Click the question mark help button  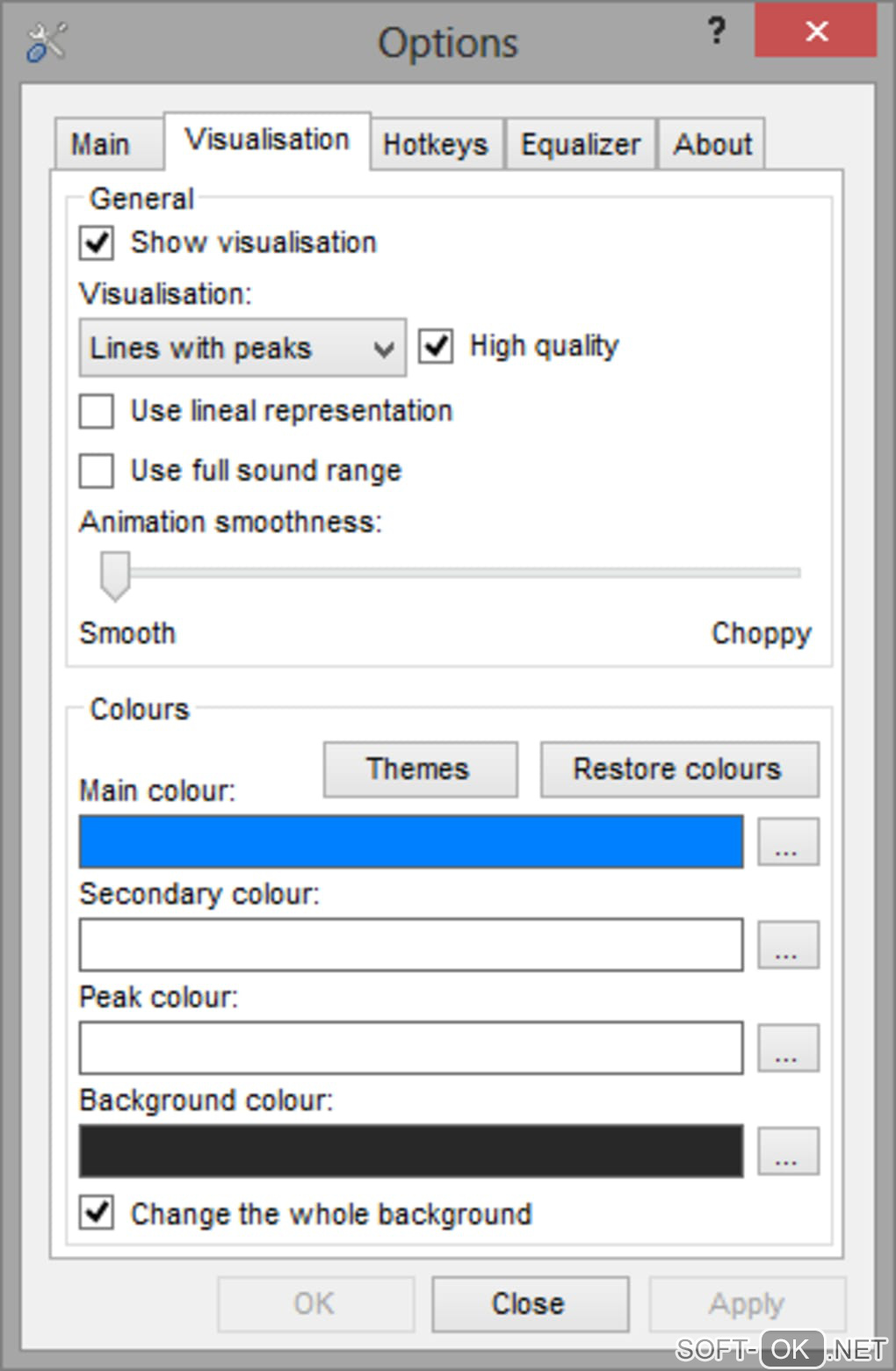click(x=716, y=32)
